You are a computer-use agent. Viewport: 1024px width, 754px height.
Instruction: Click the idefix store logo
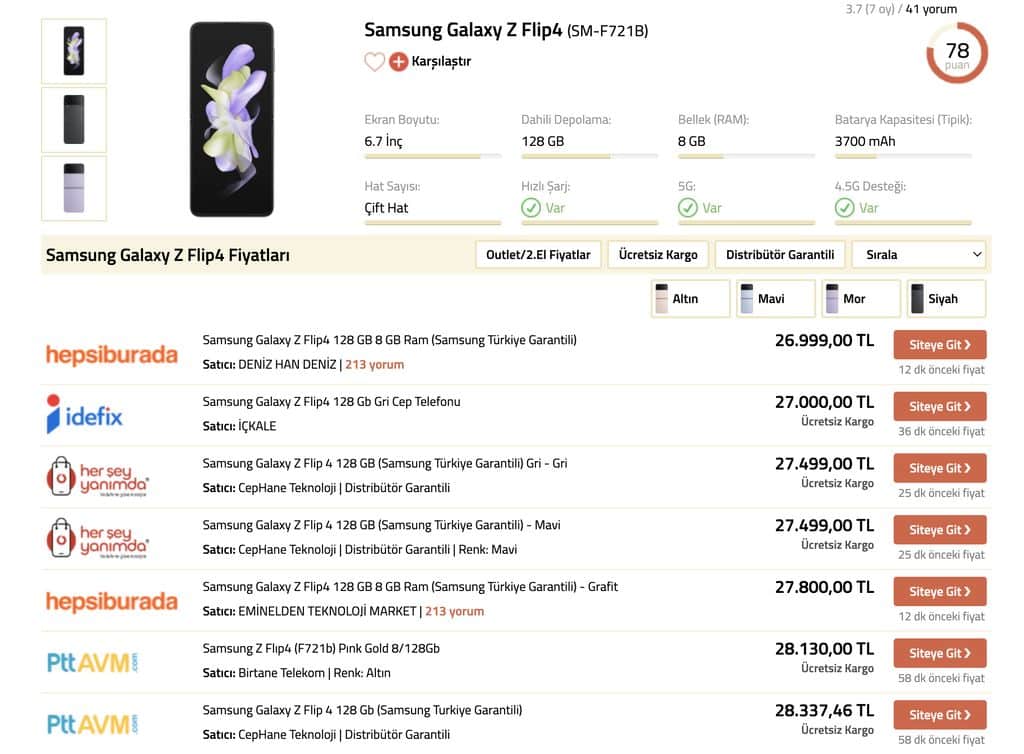[x=85, y=415]
